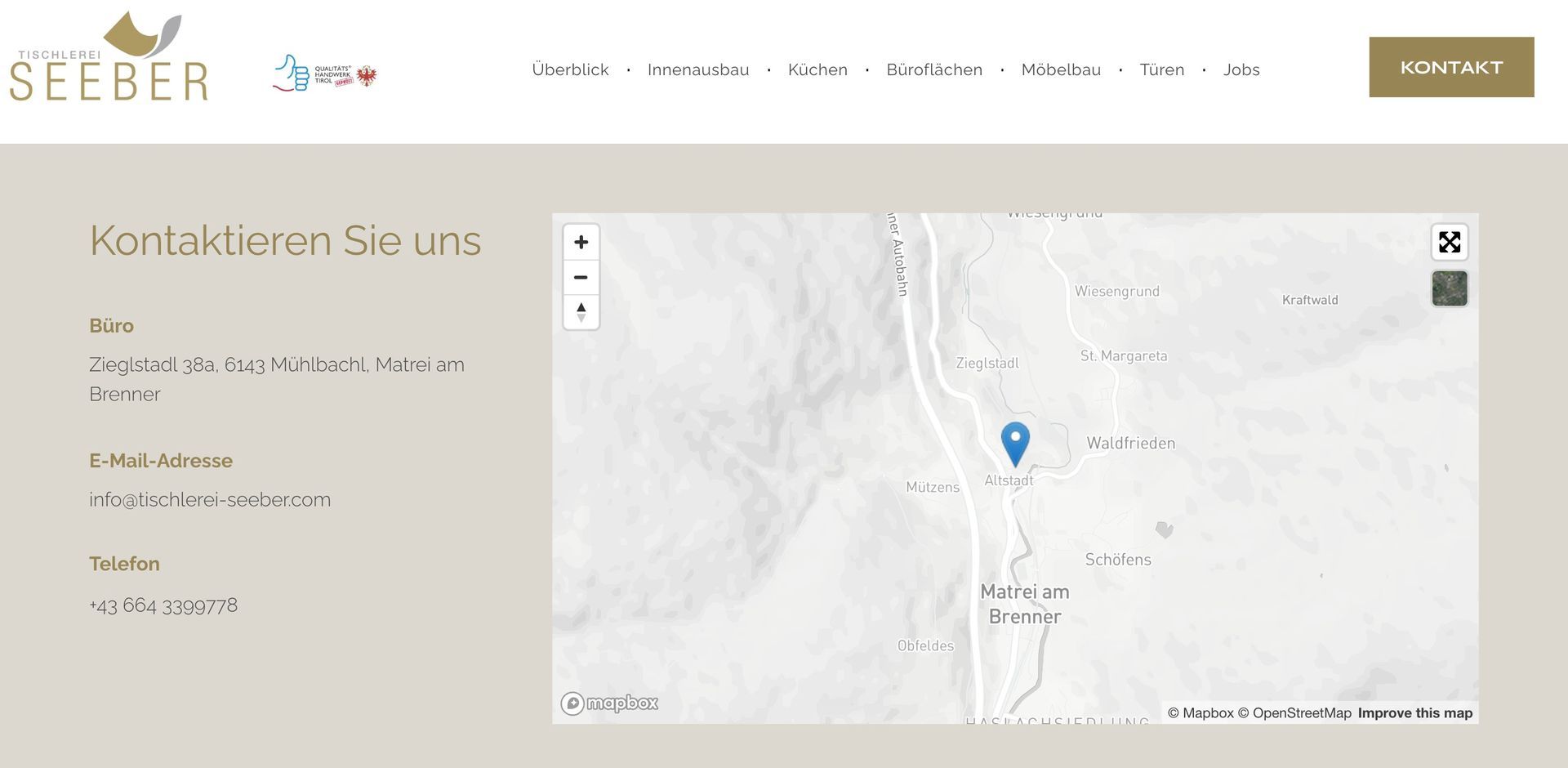Click the Büro label
This screenshot has height=768, width=1568.
[111, 325]
